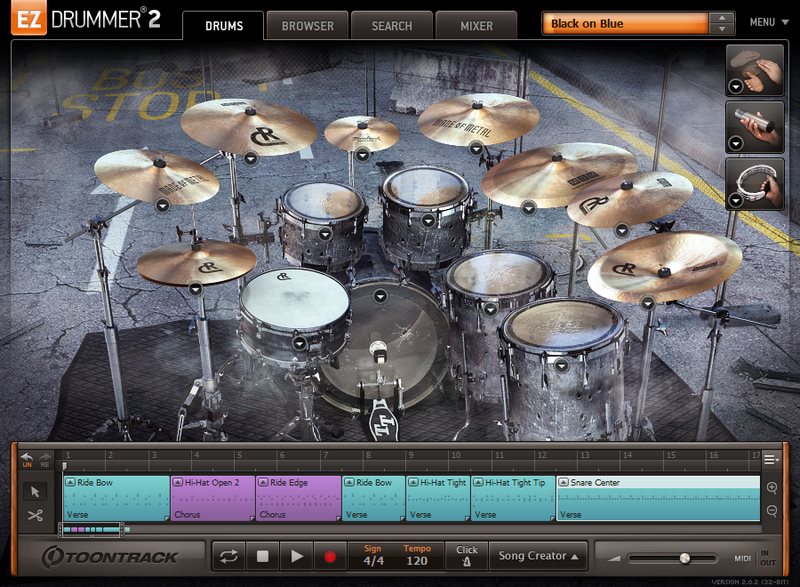Step to next preset with down arrow
Screen dimensions: 800x587
click(722, 29)
